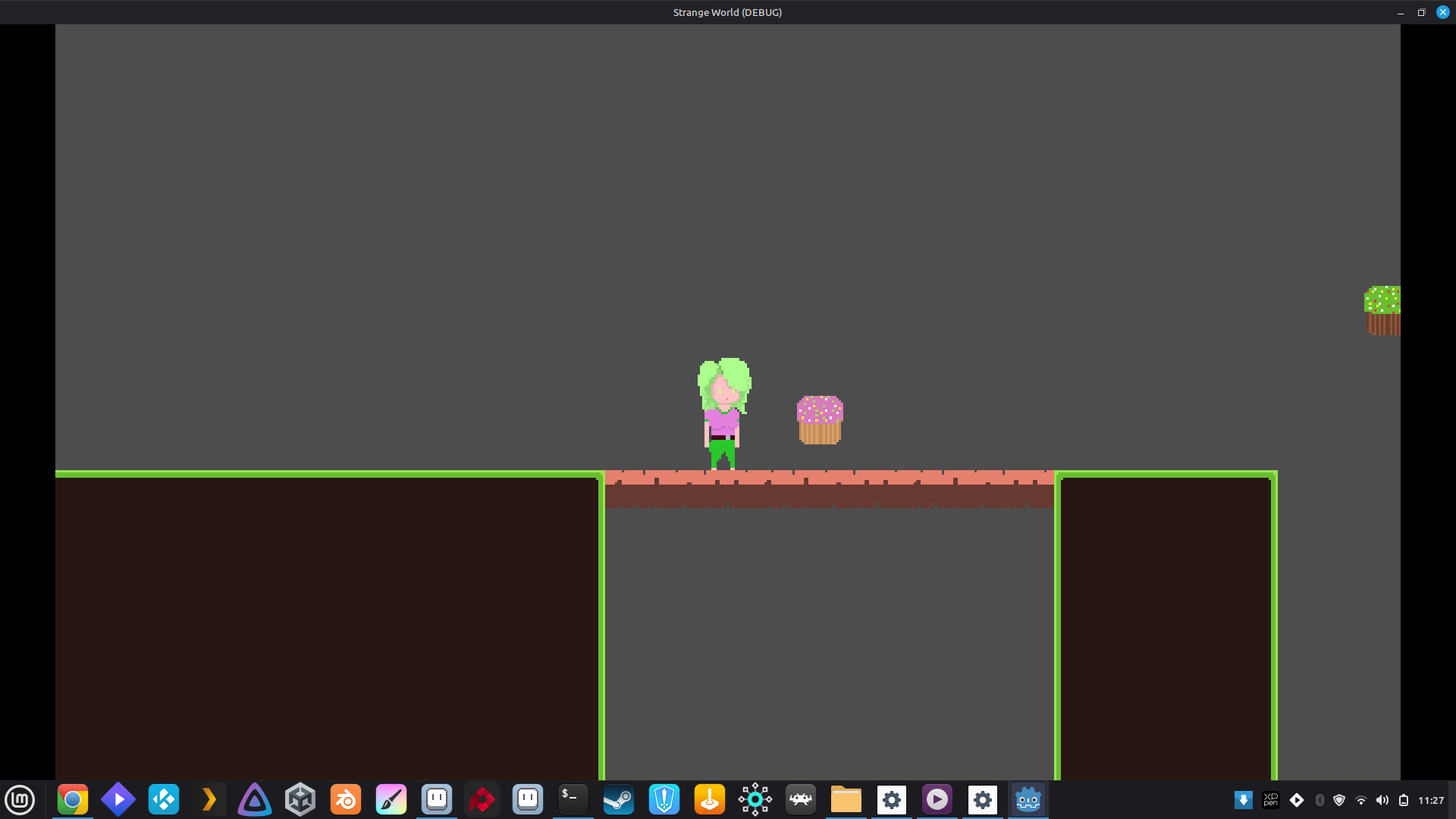Click the XP-Pen tablet tray icon
1456x819 pixels.
point(1271,800)
